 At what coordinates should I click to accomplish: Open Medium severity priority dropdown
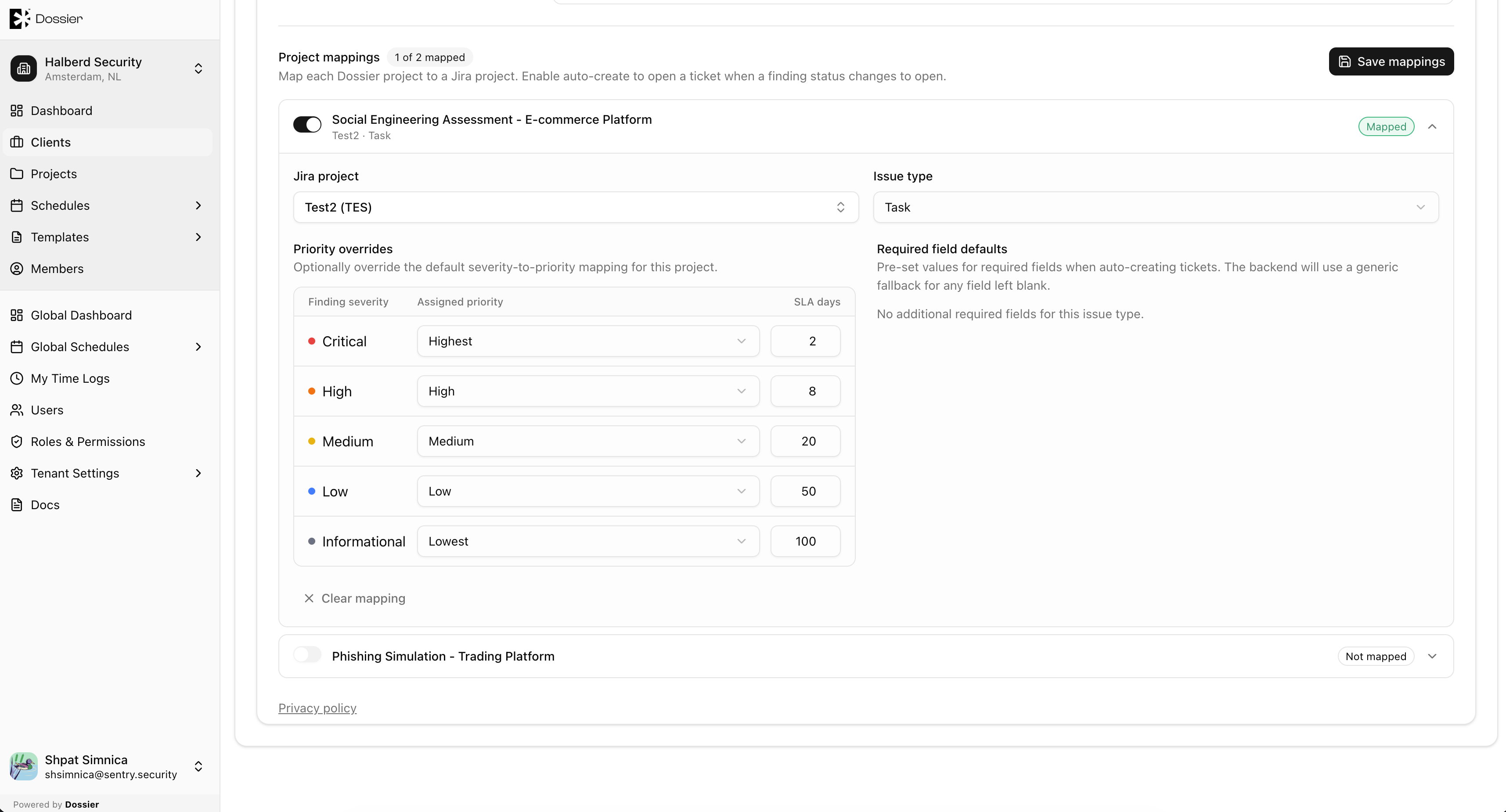pos(588,441)
